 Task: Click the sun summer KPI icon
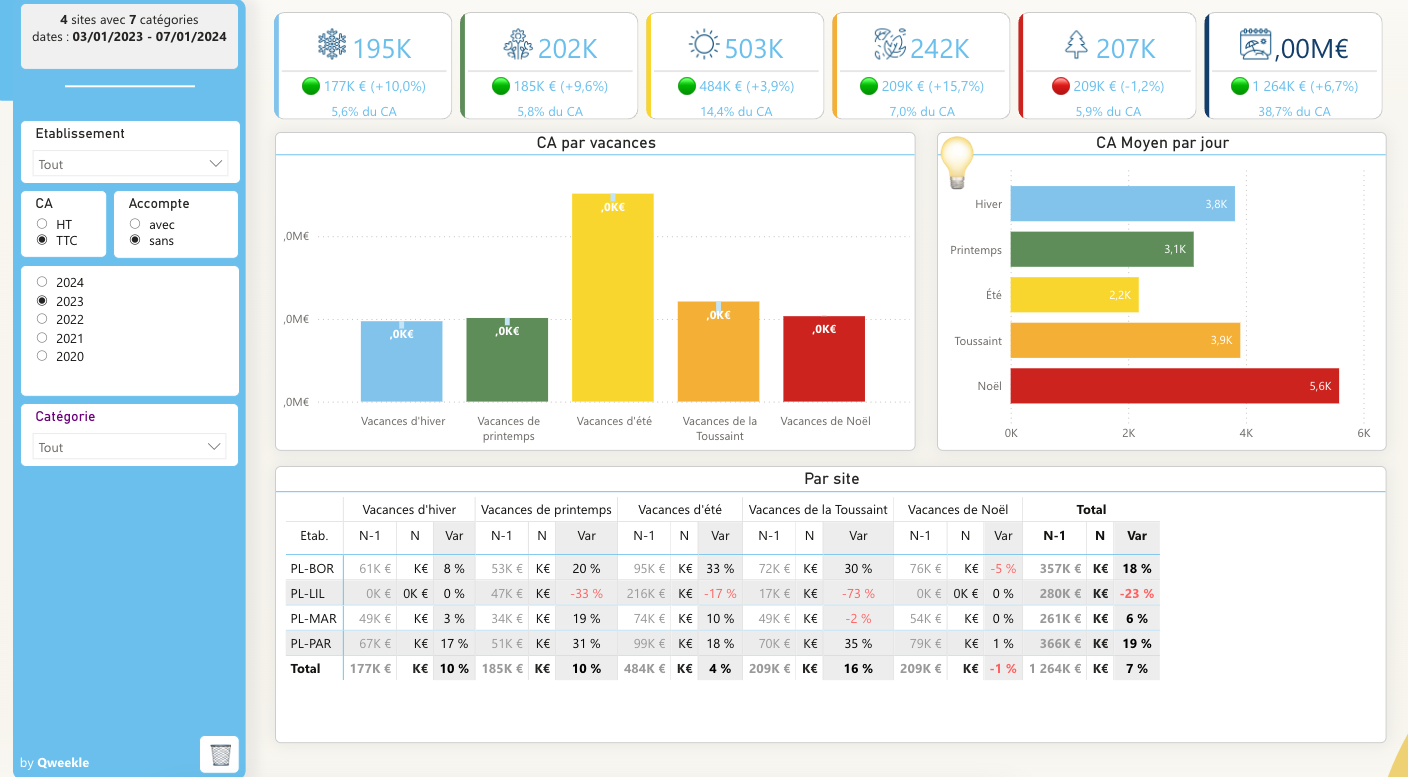pos(704,45)
